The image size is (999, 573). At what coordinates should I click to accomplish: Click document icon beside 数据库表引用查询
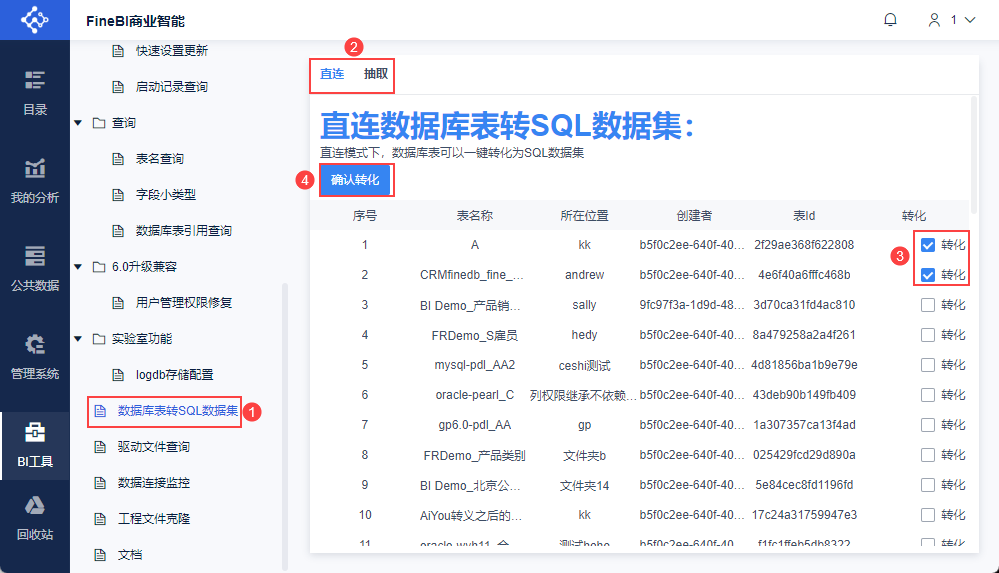pyautogui.click(x=118, y=231)
